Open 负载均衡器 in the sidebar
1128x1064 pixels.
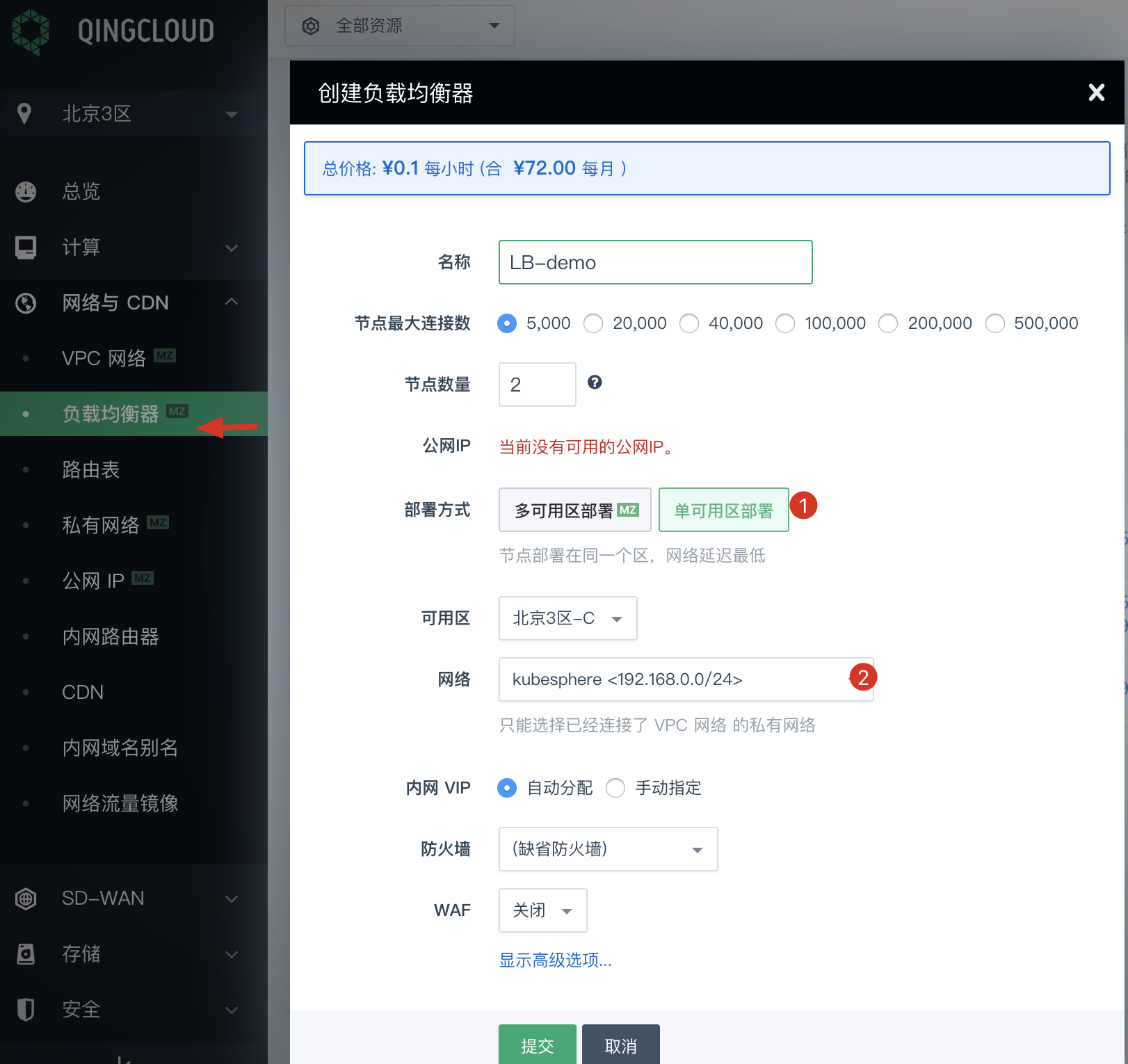click(111, 414)
